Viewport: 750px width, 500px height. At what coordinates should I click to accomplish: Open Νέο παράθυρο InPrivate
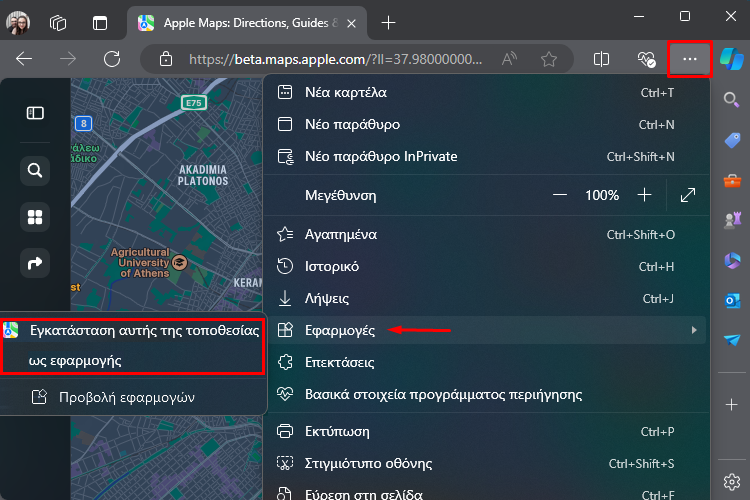[486, 156]
